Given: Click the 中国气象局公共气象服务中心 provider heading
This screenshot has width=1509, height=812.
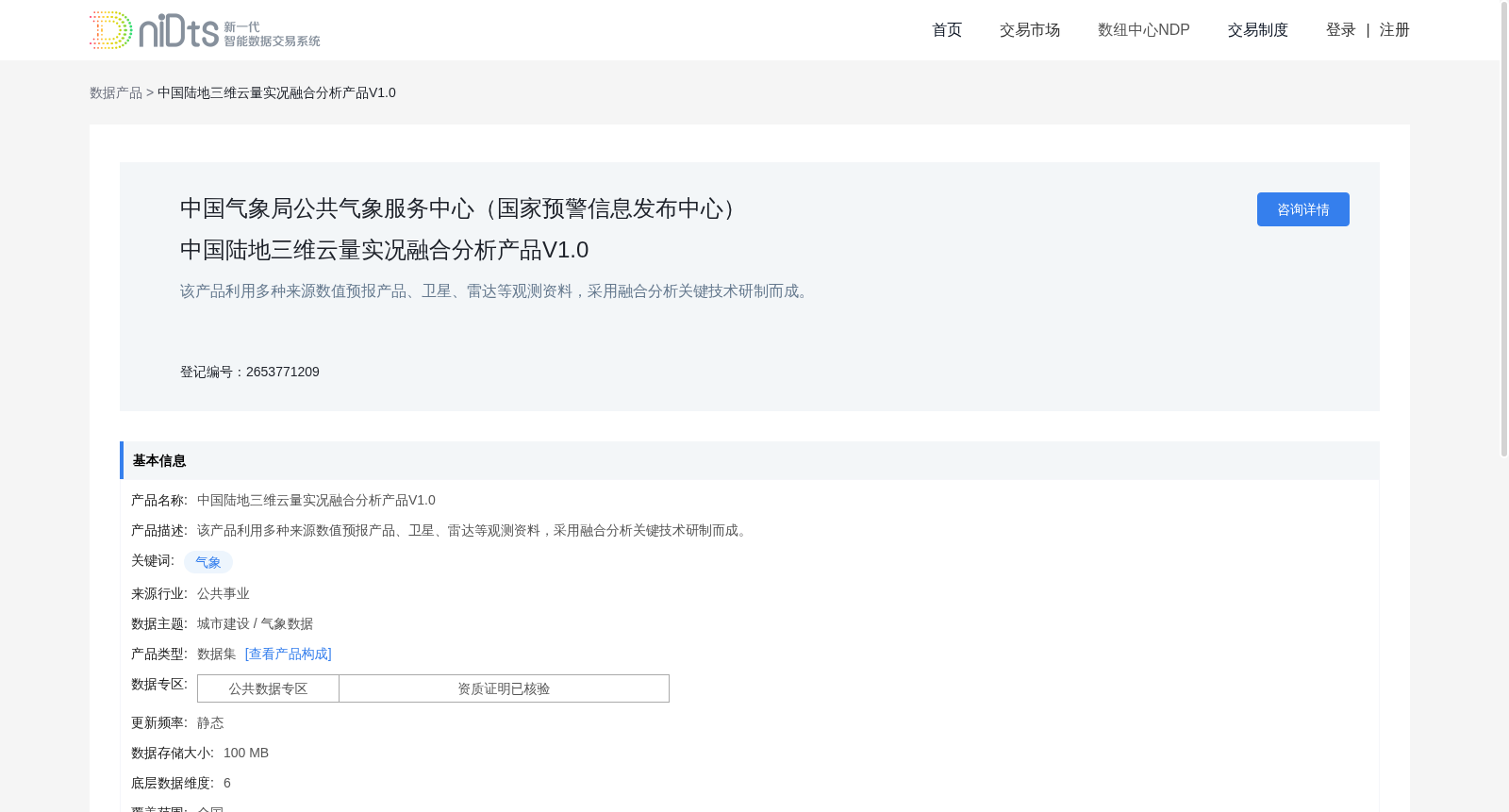Looking at the screenshot, I should point(462,208).
